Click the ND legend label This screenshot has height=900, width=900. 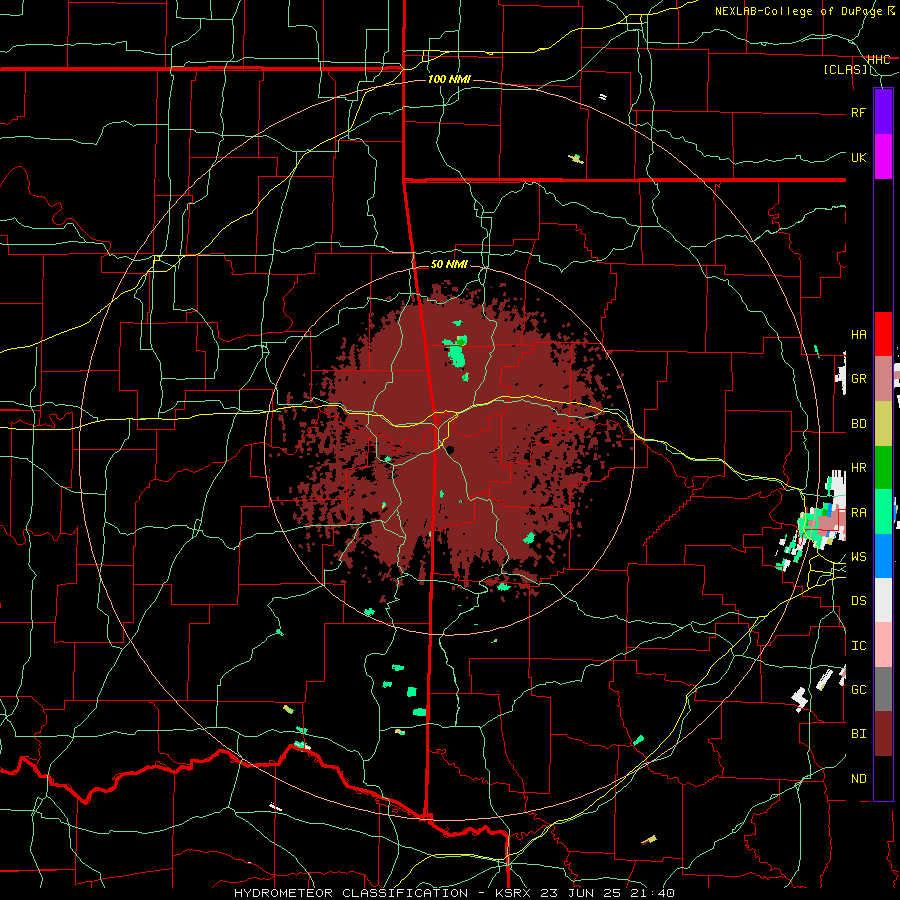tap(858, 779)
